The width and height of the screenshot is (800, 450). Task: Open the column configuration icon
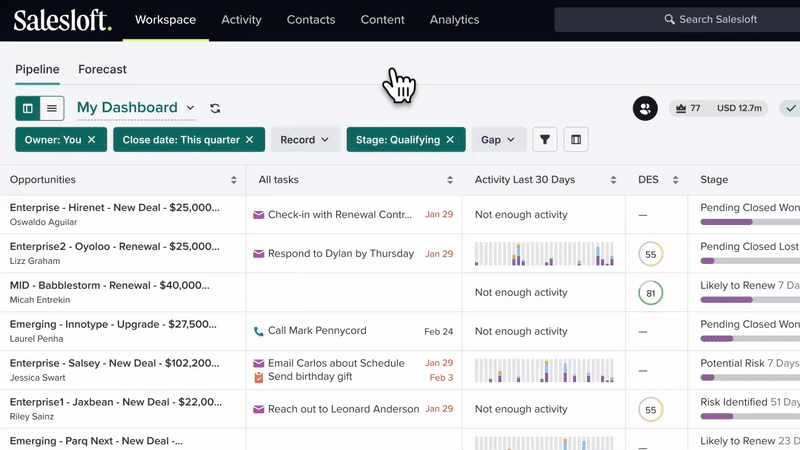[576, 140]
